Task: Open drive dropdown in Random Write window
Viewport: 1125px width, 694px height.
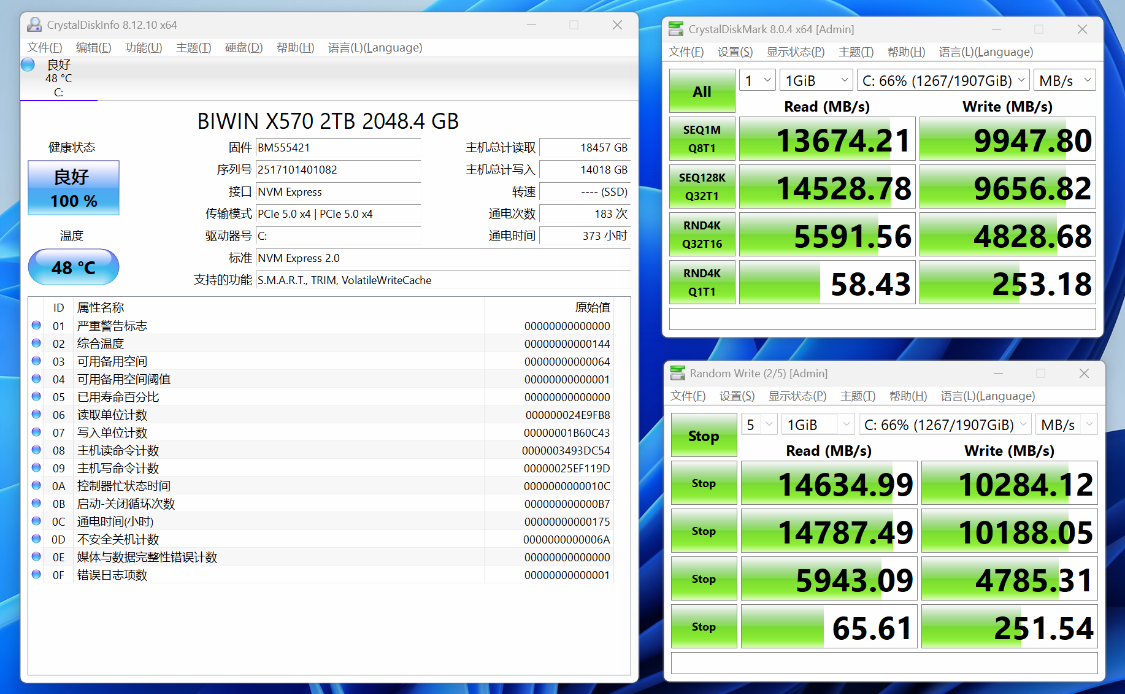Action: [x=945, y=425]
